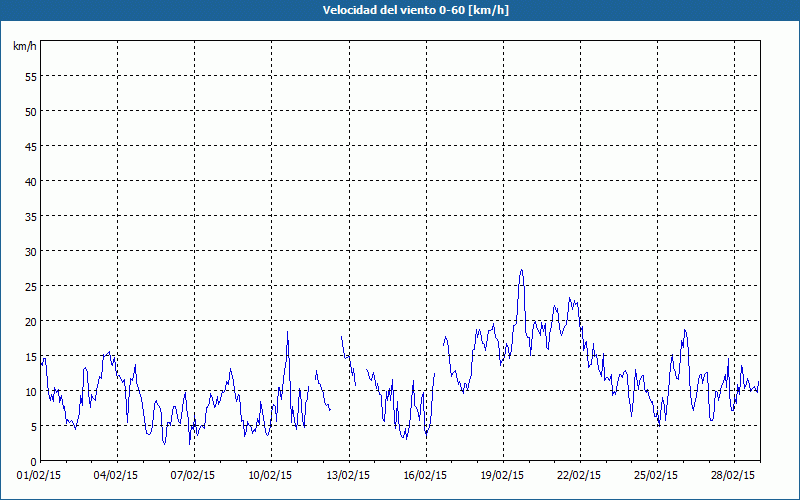Click the y-axis label '50'
Viewport: 800px width, 500px height.
coord(31,111)
